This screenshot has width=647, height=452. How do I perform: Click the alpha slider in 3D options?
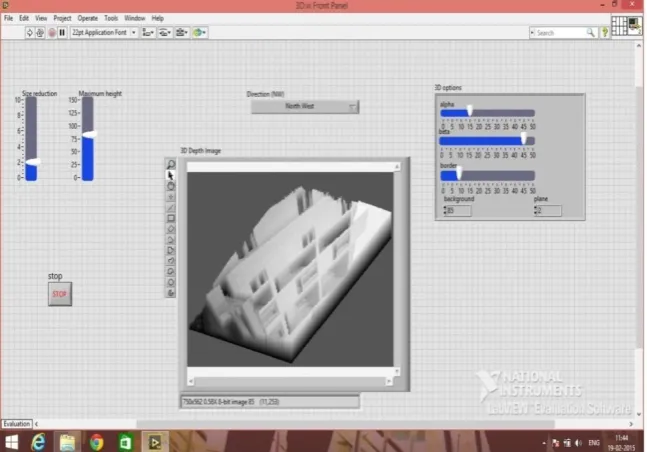pos(487,113)
